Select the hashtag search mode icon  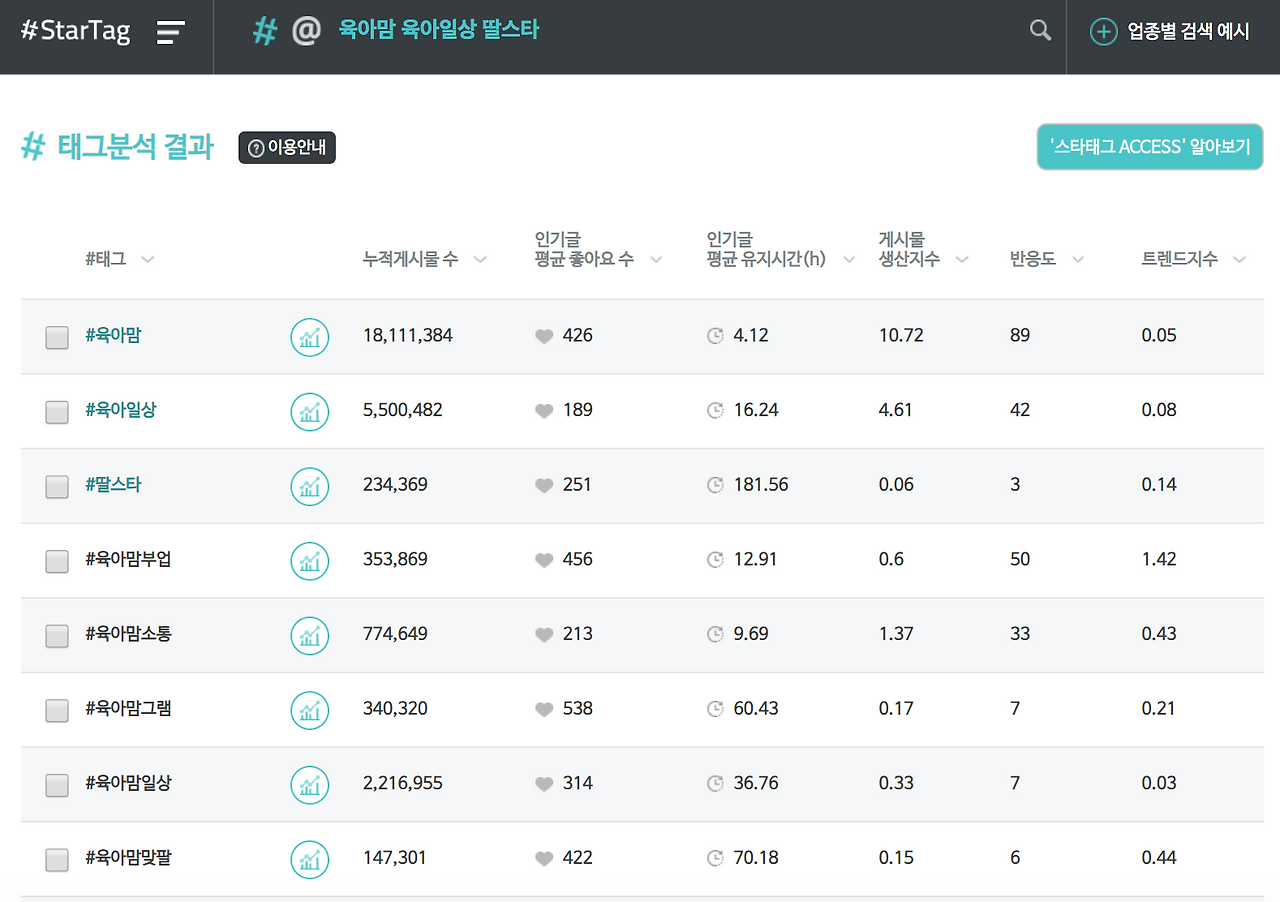tap(264, 31)
